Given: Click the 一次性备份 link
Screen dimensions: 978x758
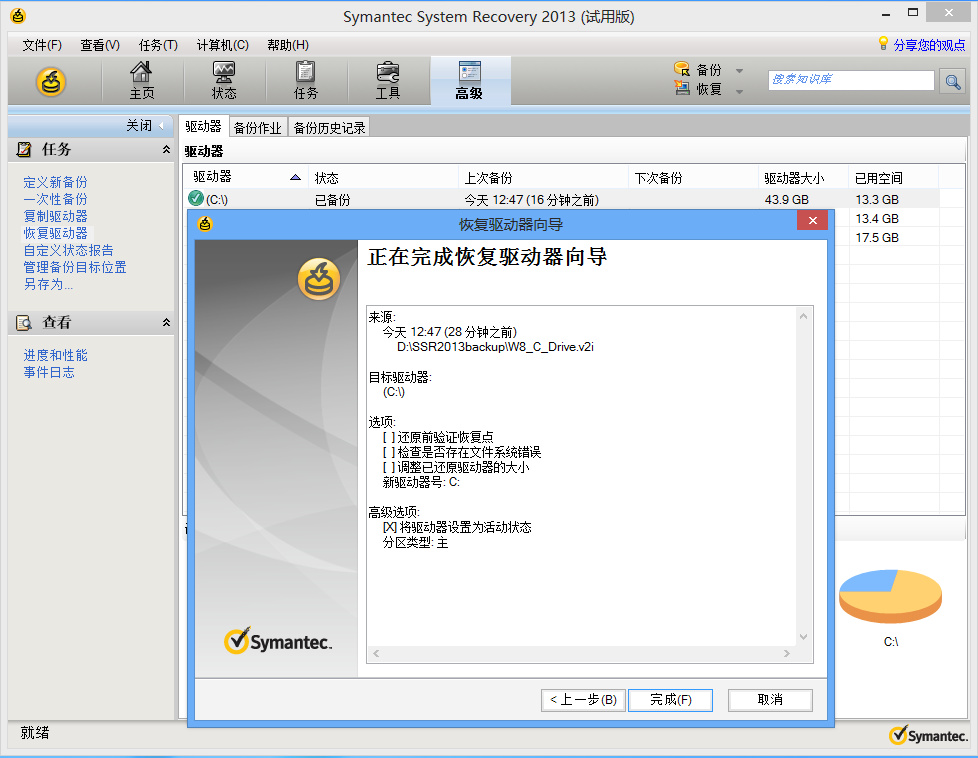Looking at the screenshot, I should [56, 199].
